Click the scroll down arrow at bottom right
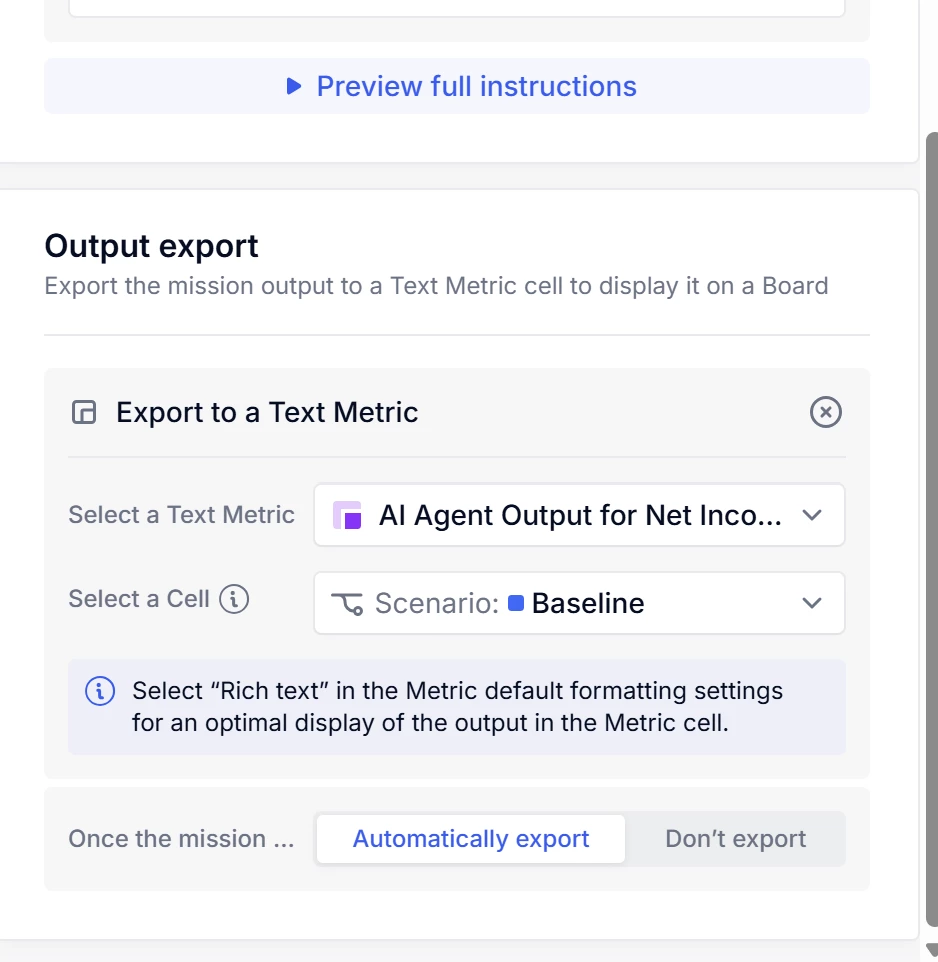The height and width of the screenshot is (962, 938). pos(932,950)
